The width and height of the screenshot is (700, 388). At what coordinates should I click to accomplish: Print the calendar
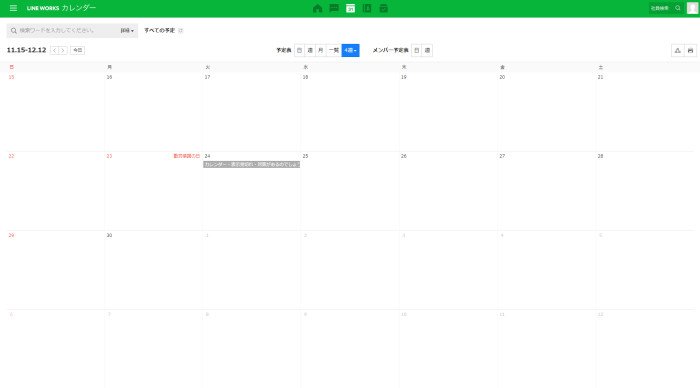click(690, 50)
